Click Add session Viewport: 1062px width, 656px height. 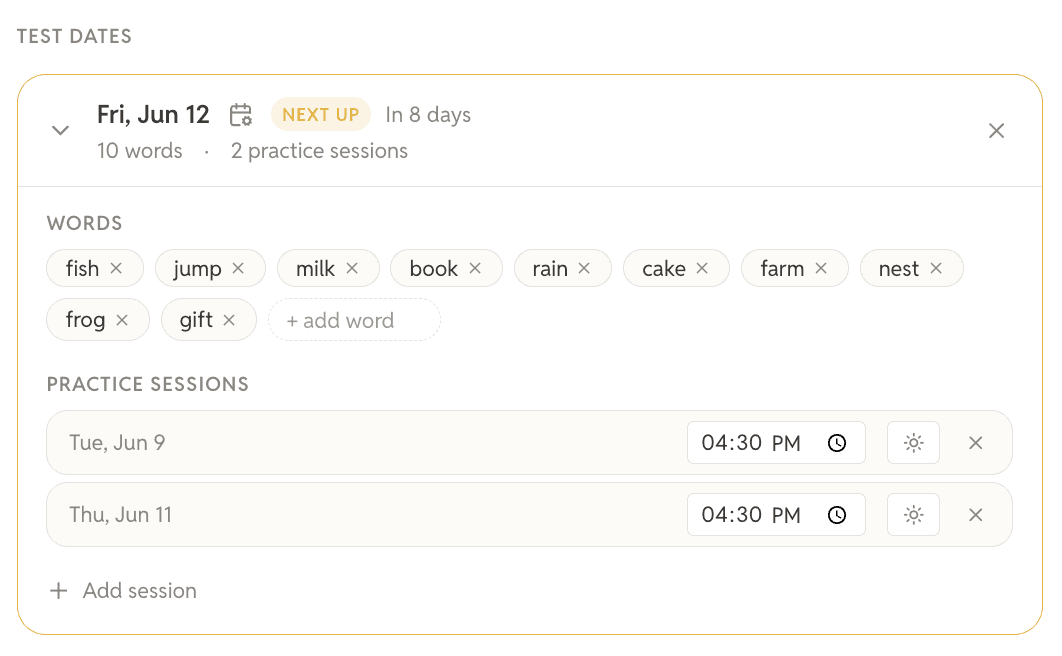click(x=123, y=590)
